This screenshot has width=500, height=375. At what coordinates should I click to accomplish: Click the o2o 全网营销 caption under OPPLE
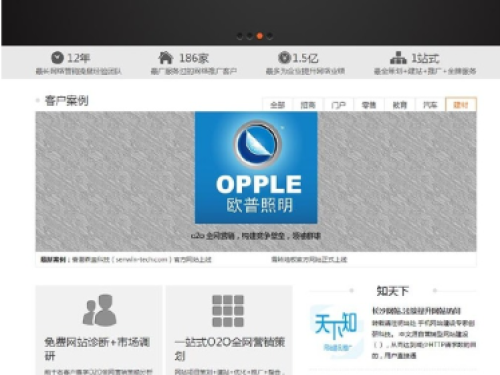[256, 236]
